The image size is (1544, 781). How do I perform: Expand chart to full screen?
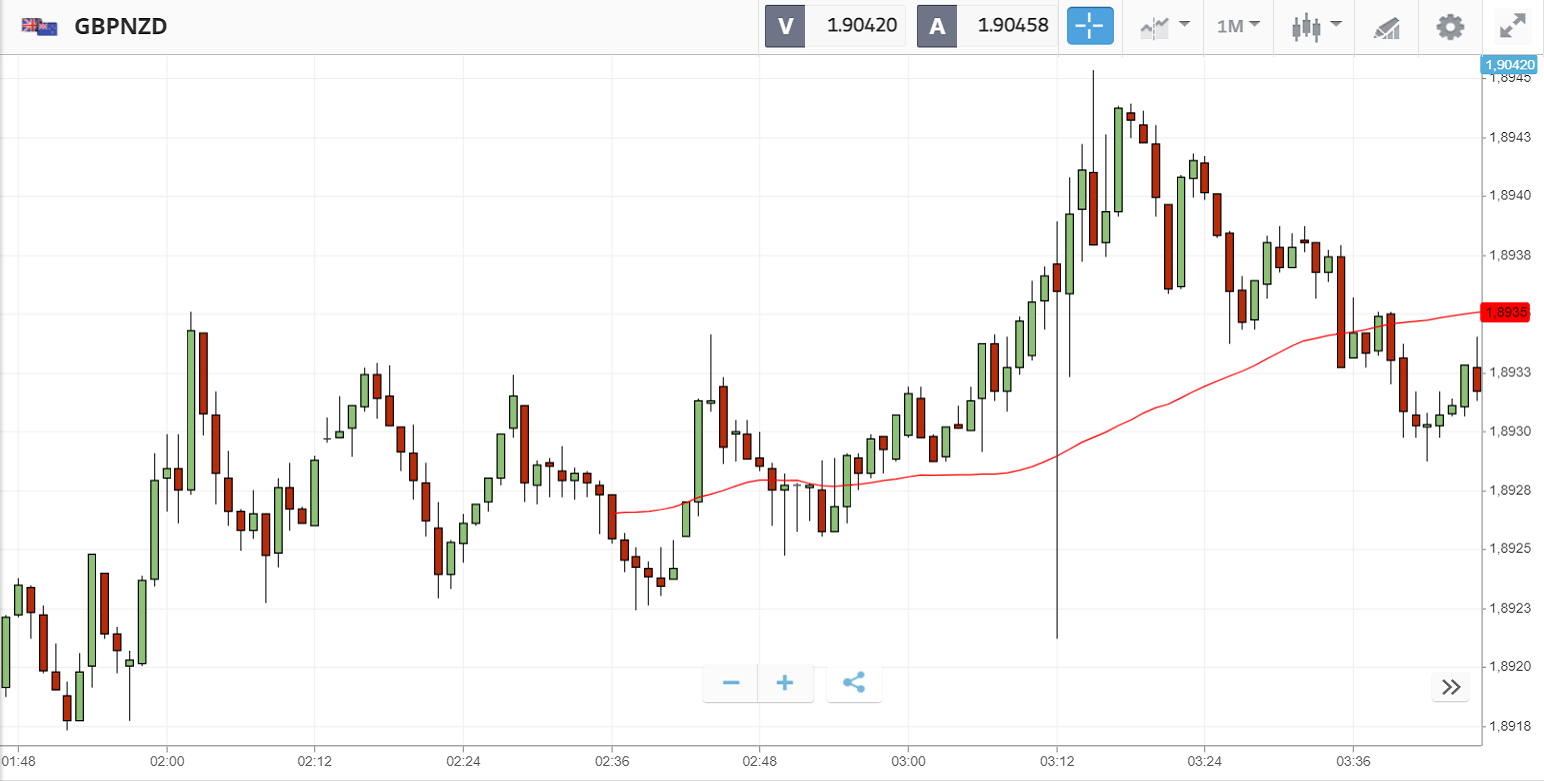1512,26
